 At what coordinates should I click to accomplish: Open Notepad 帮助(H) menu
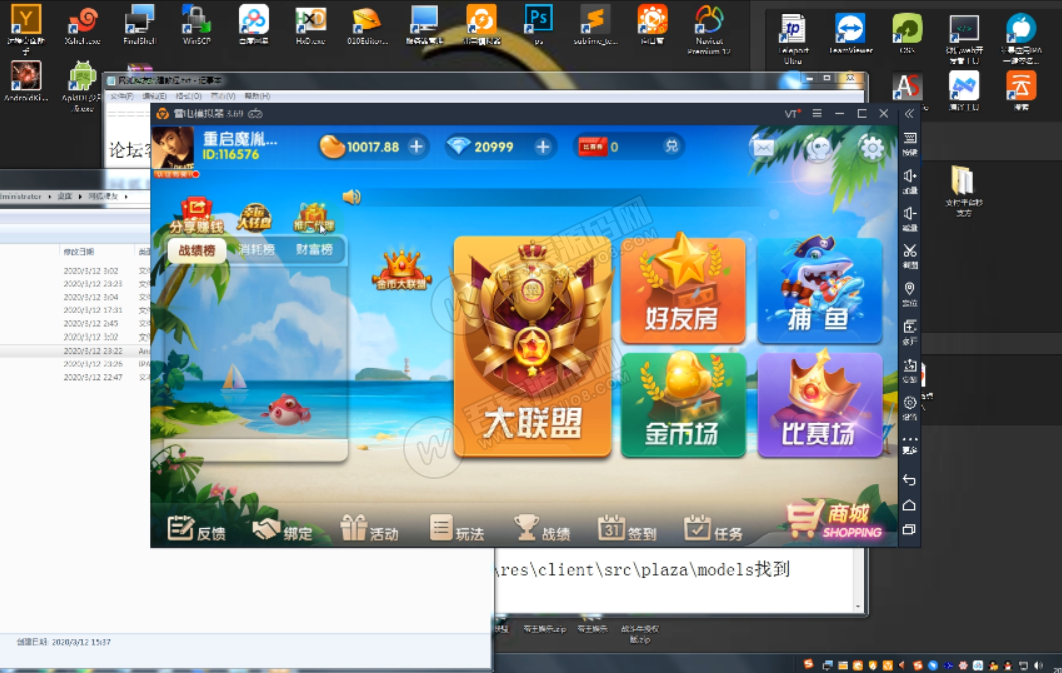point(257,96)
